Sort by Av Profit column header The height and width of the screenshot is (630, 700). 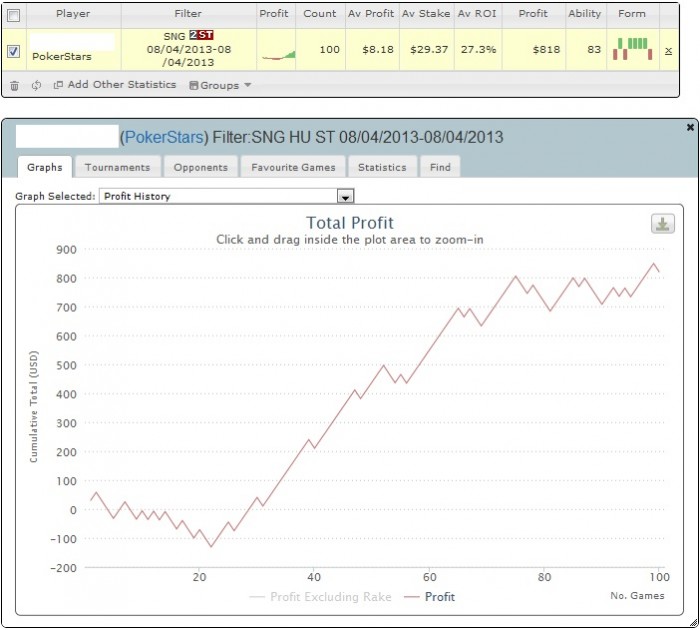[371, 14]
